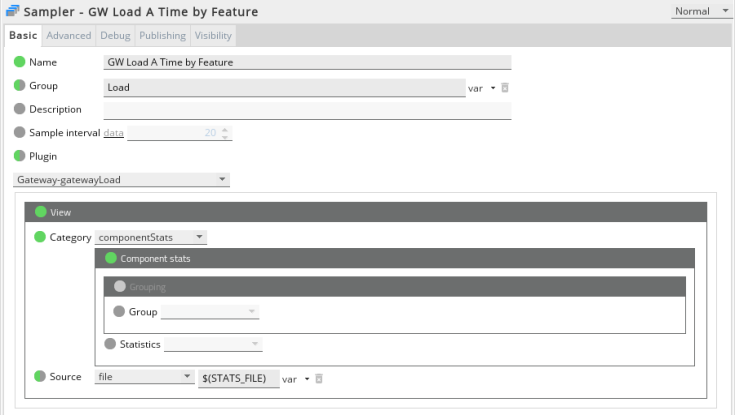Click the Description text field

308,110
